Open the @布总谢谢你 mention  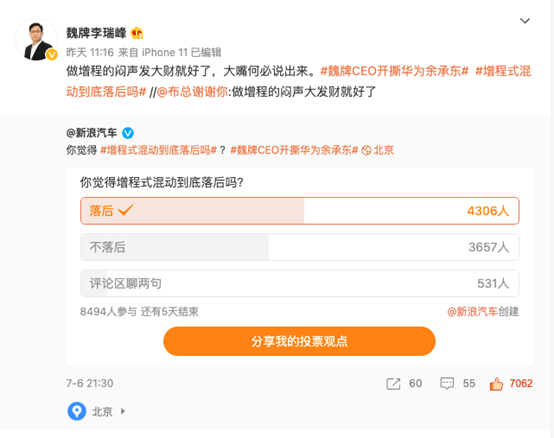point(193,92)
